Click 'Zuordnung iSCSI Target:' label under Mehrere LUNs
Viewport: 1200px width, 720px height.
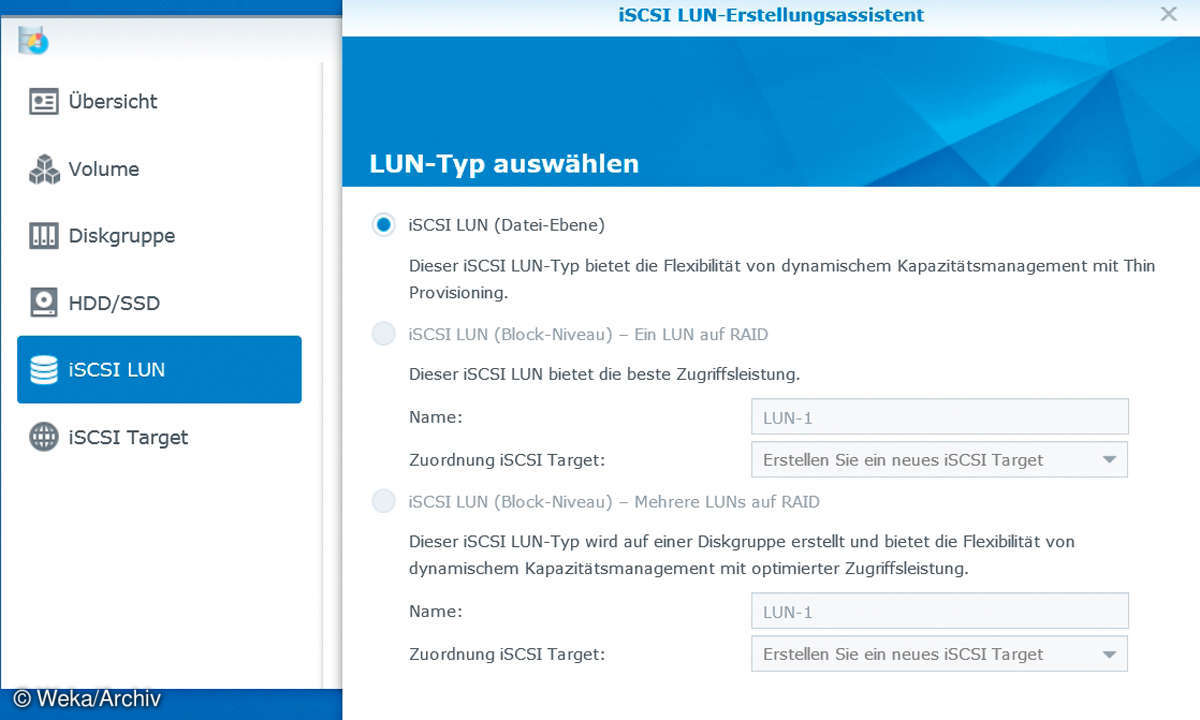(x=508, y=654)
